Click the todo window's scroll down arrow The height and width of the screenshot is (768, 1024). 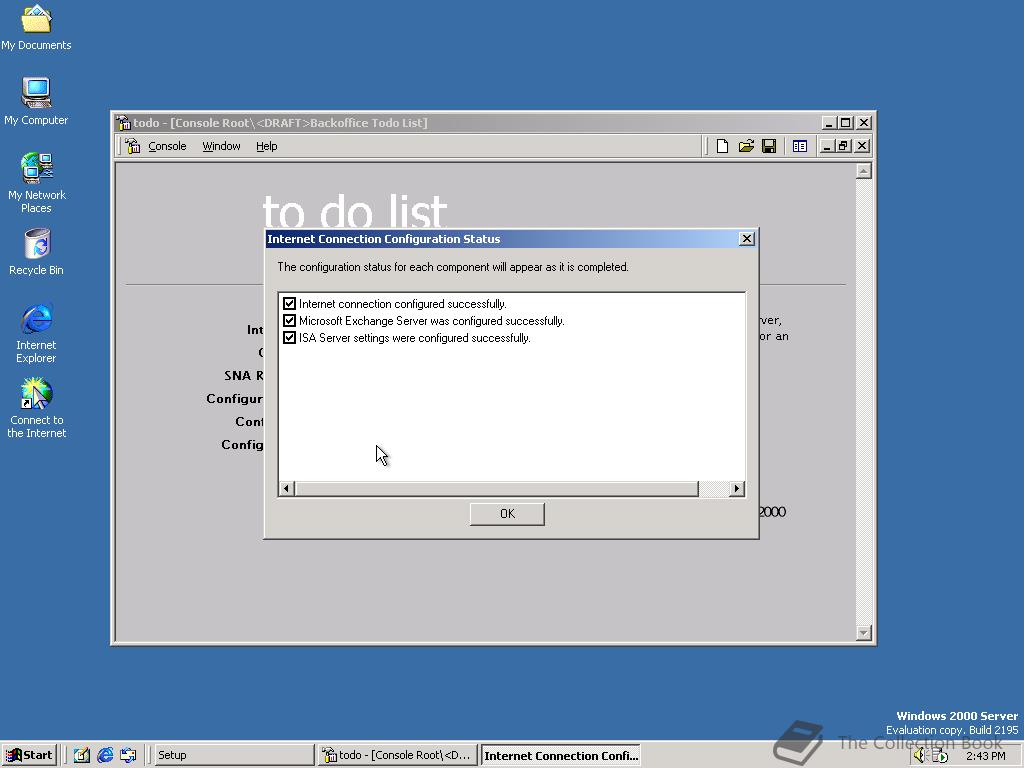tap(863, 632)
